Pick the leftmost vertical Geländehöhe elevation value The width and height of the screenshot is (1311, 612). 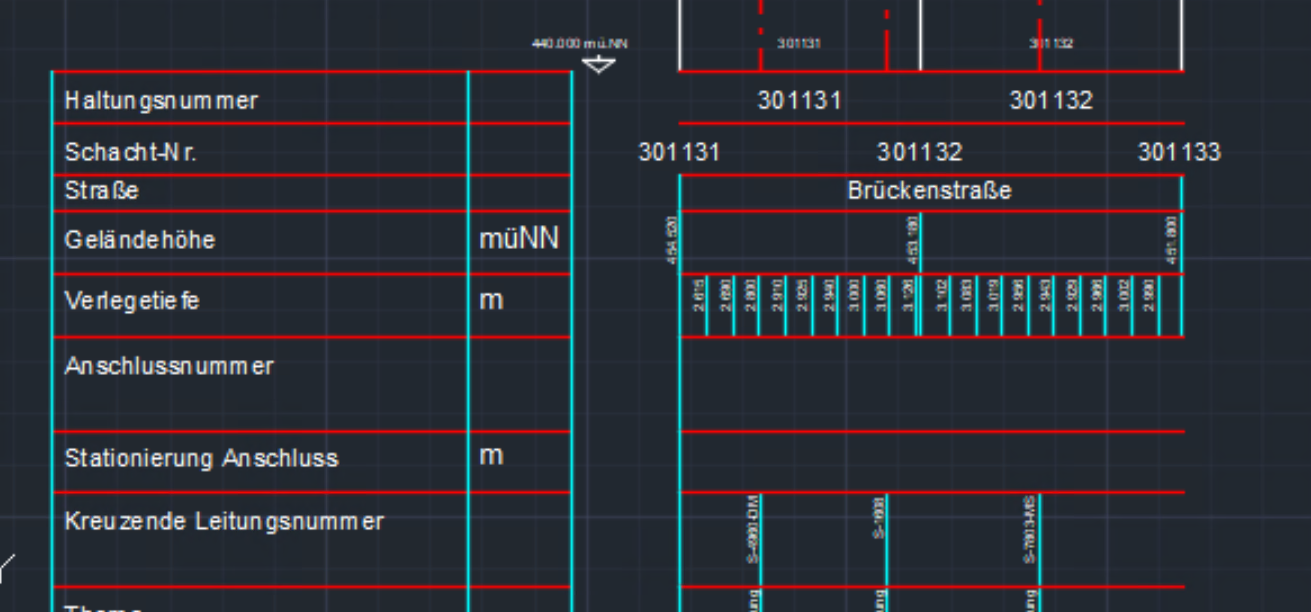(x=672, y=240)
